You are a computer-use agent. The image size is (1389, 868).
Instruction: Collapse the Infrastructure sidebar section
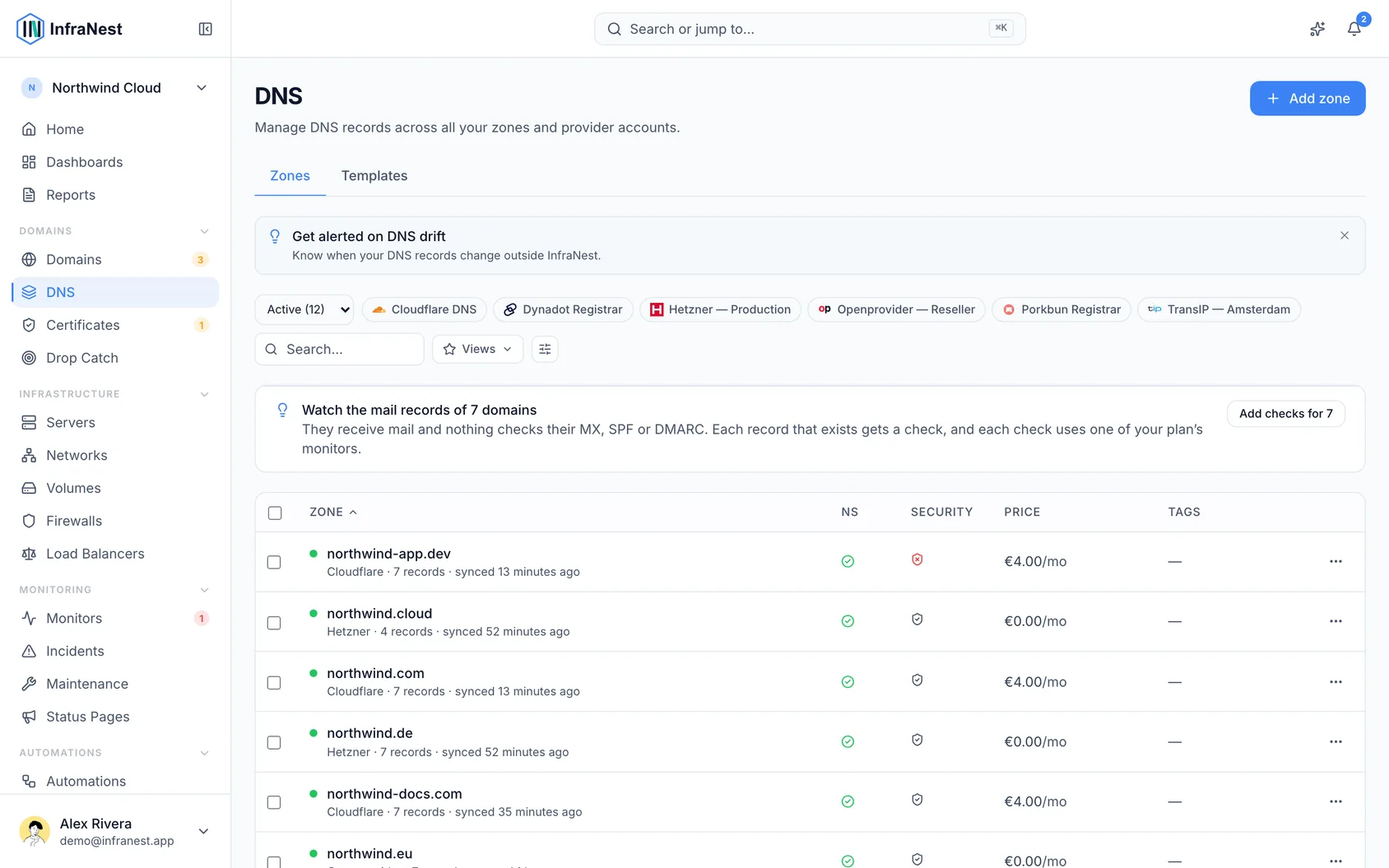(x=205, y=394)
